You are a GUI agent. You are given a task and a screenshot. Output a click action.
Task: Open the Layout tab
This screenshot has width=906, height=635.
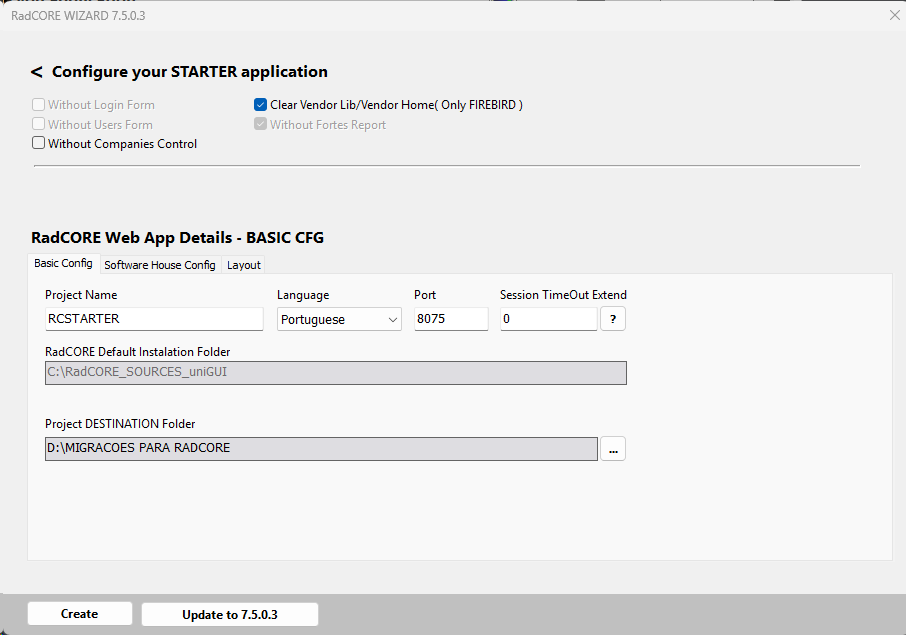pos(243,265)
